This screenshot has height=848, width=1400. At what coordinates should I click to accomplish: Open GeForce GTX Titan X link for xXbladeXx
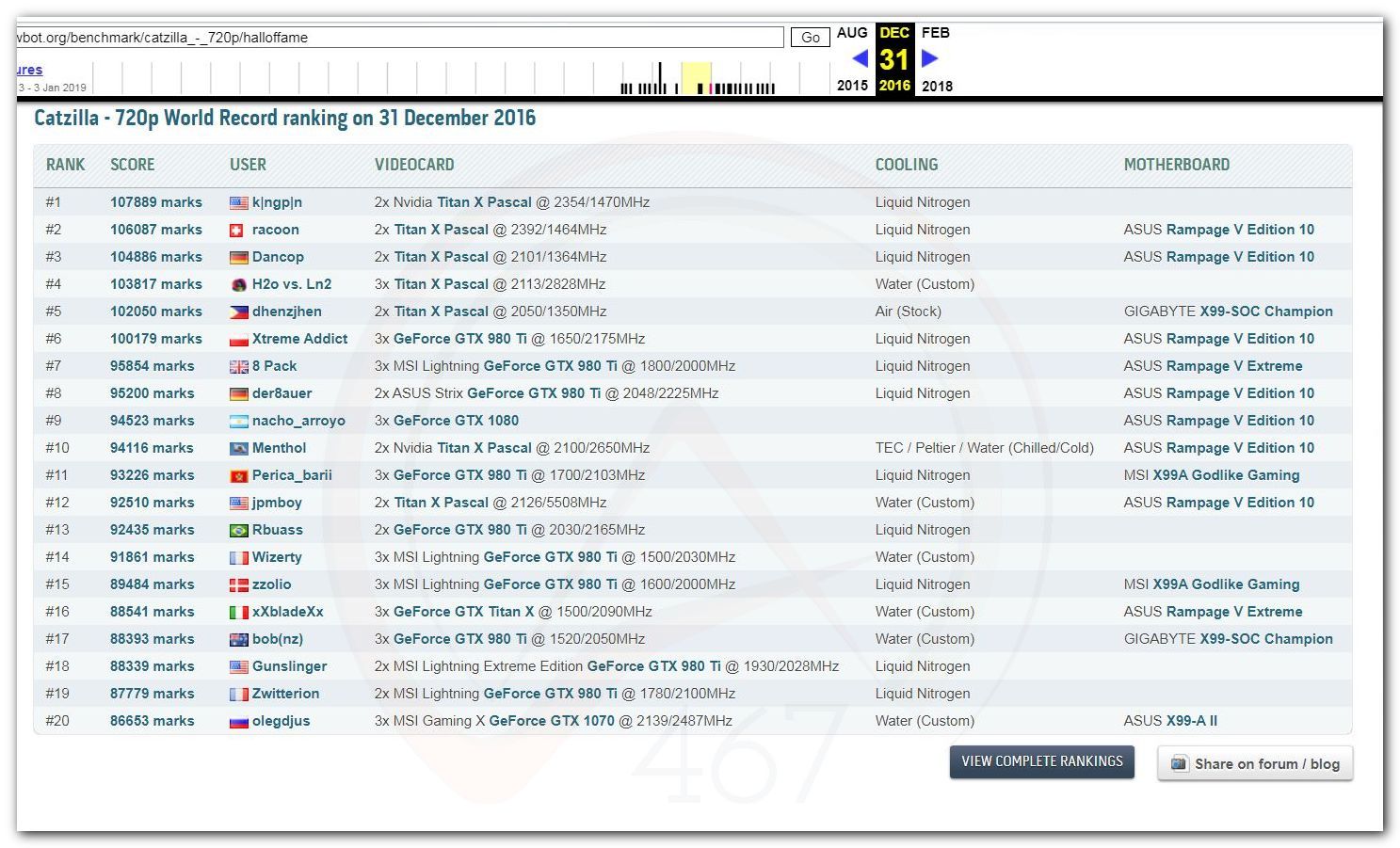(463, 612)
